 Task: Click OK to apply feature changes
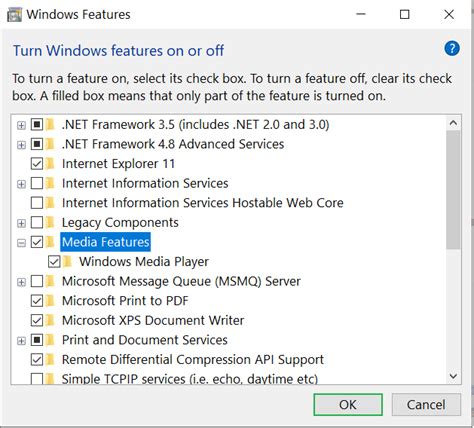click(x=348, y=405)
